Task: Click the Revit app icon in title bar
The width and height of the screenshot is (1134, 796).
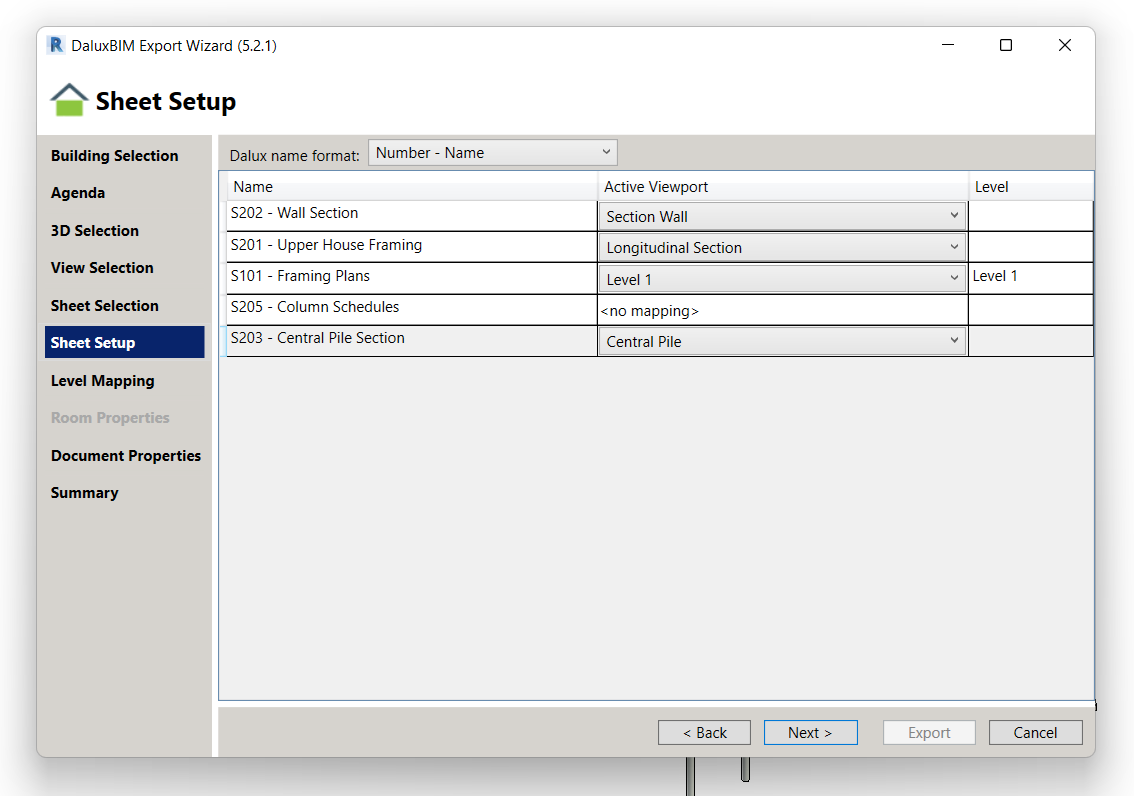Action: (x=56, y=45)
